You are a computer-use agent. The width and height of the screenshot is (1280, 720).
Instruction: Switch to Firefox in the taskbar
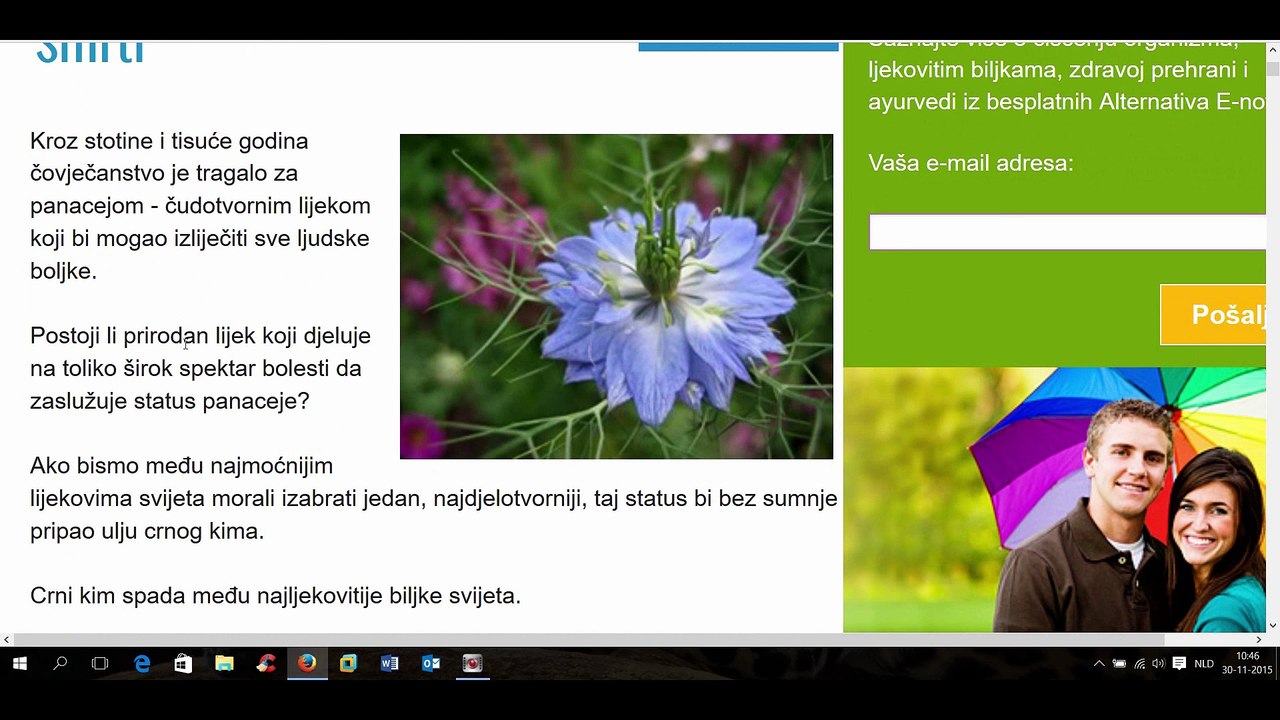click(307, 663)
